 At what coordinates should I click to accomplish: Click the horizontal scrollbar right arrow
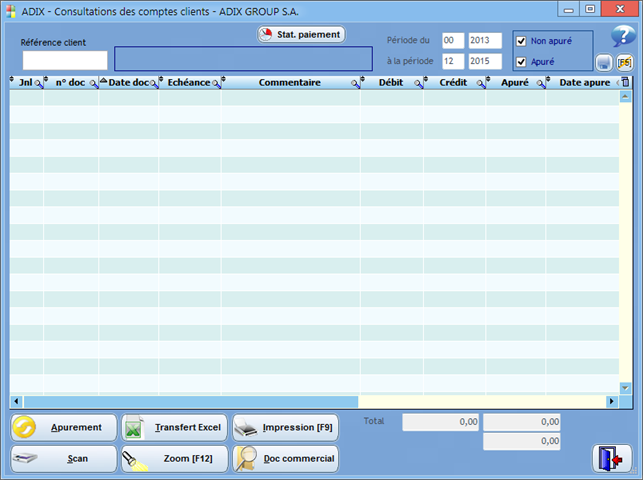(x=611, y=401)
